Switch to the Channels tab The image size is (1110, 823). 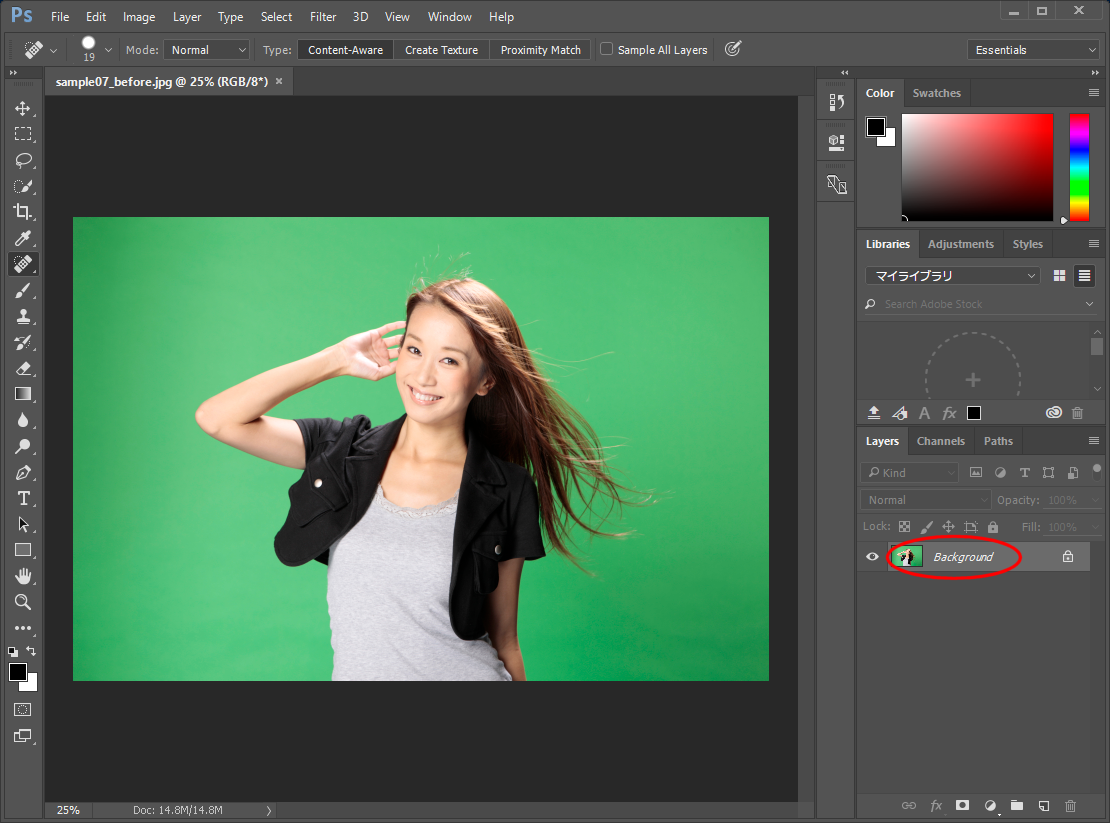[940, 441]
